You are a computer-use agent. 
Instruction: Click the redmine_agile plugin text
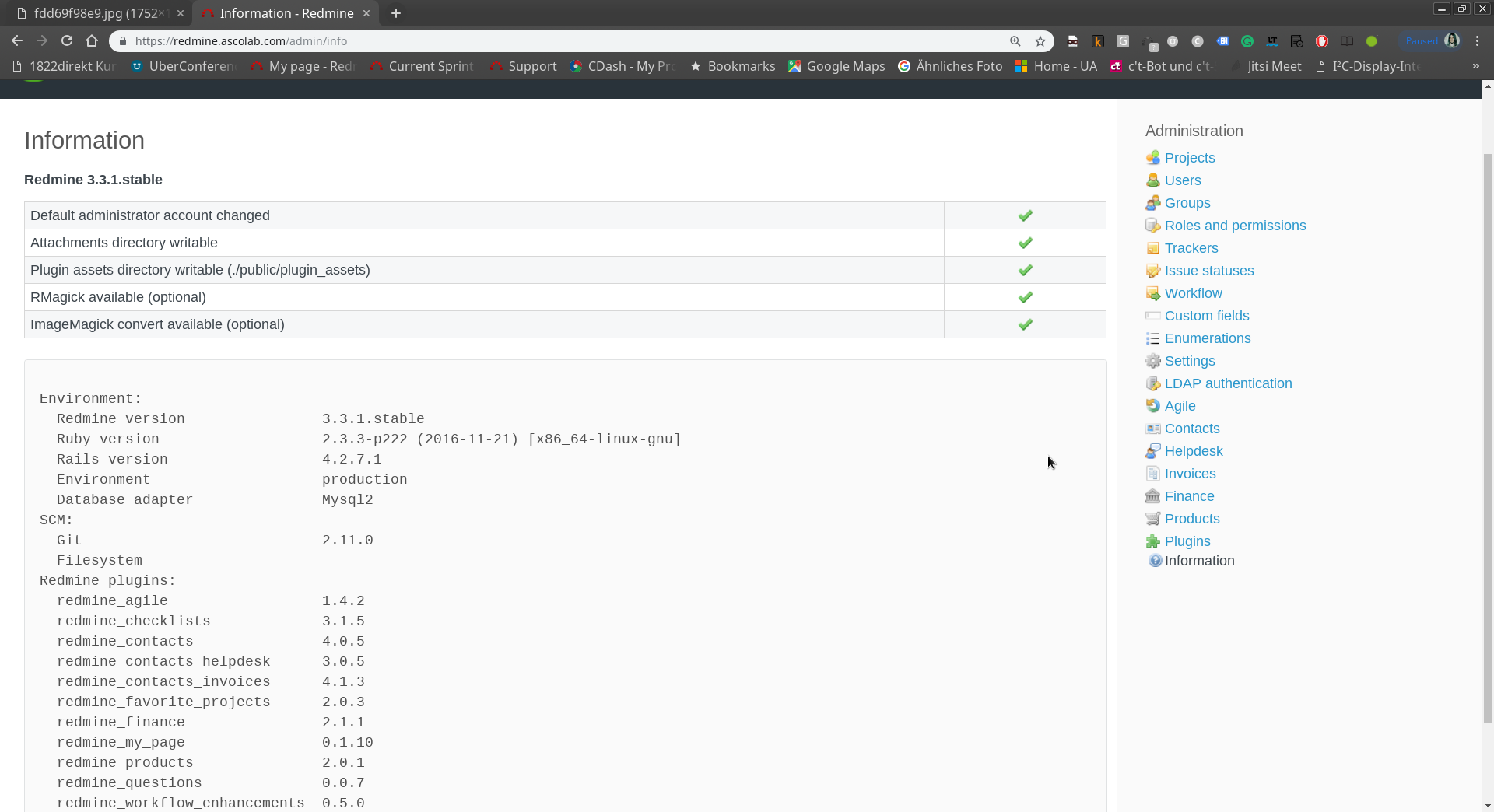[x=112, y=600]
